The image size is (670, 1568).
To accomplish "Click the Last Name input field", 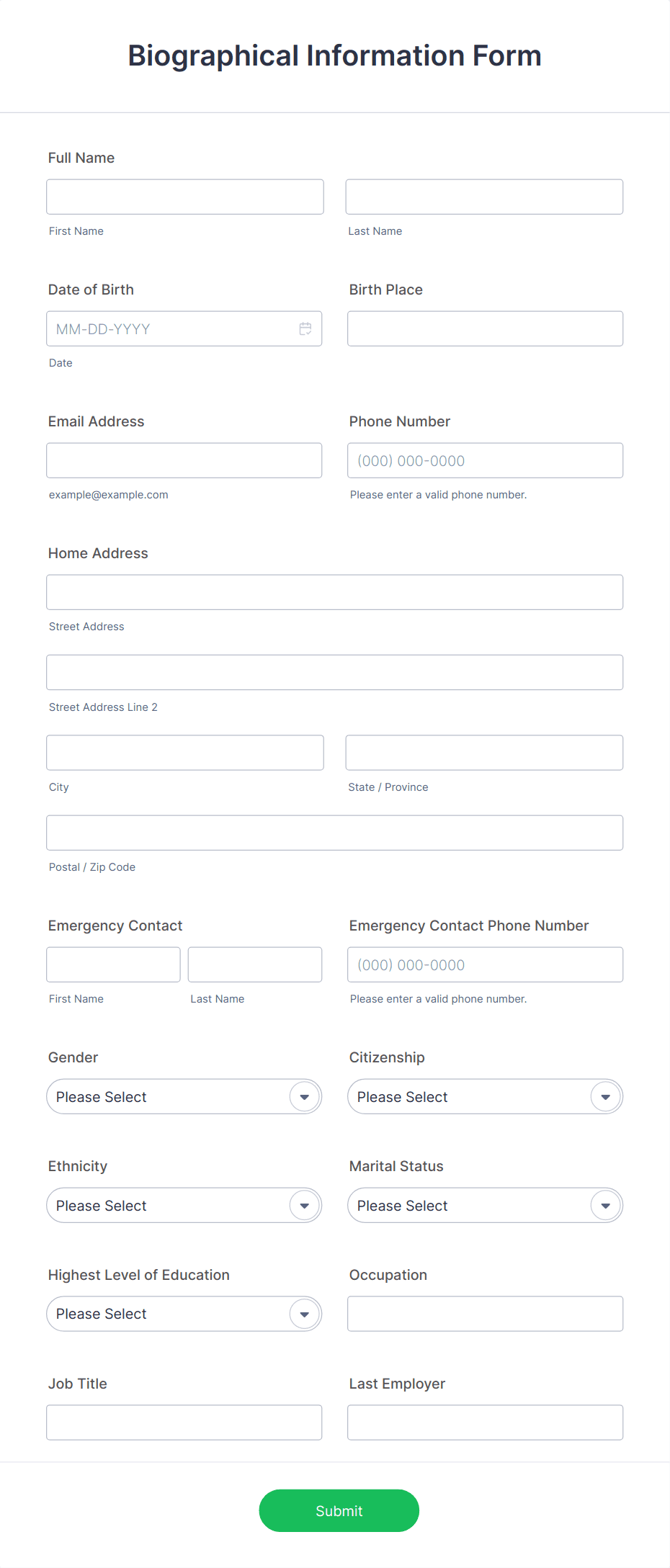I will tap(483, 196).
